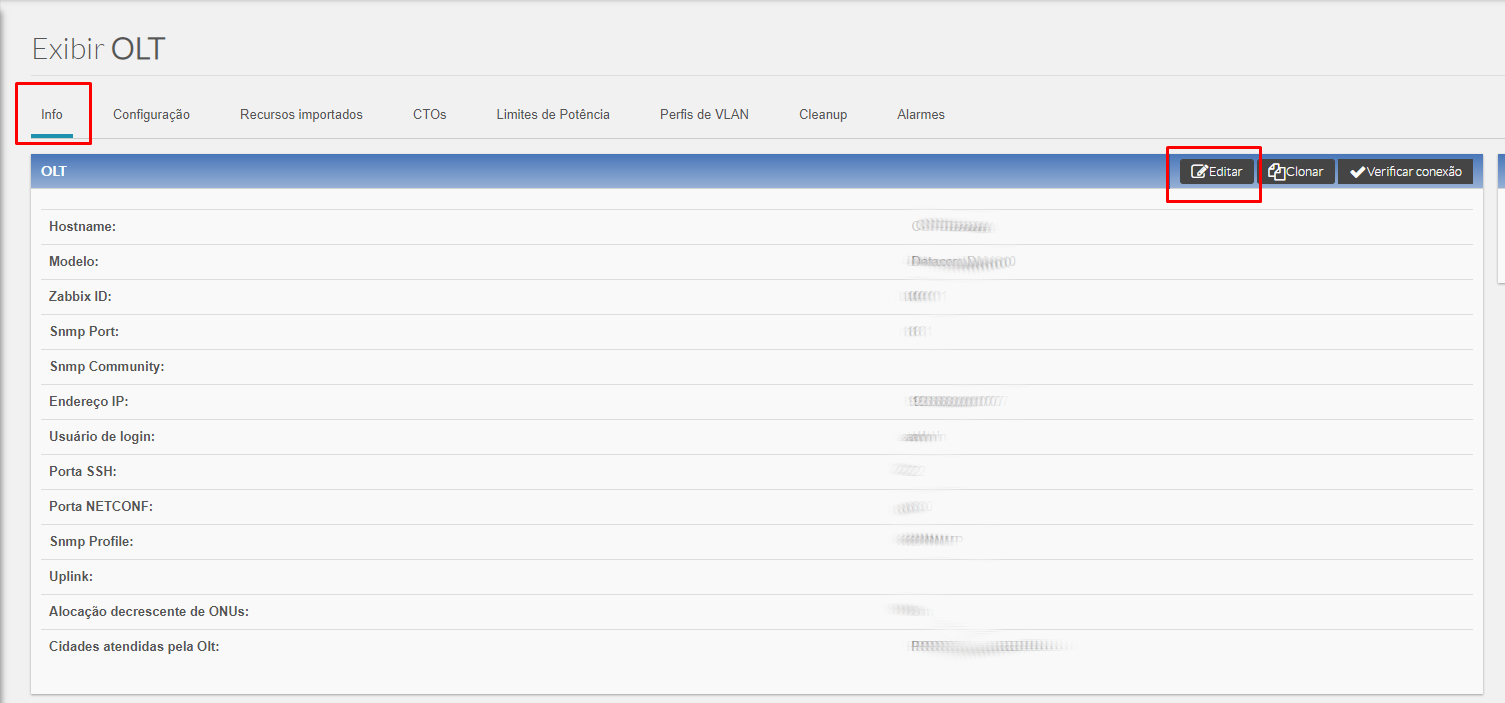Click the copy icon on Clonar
1505x703 pixels.
1276,172
